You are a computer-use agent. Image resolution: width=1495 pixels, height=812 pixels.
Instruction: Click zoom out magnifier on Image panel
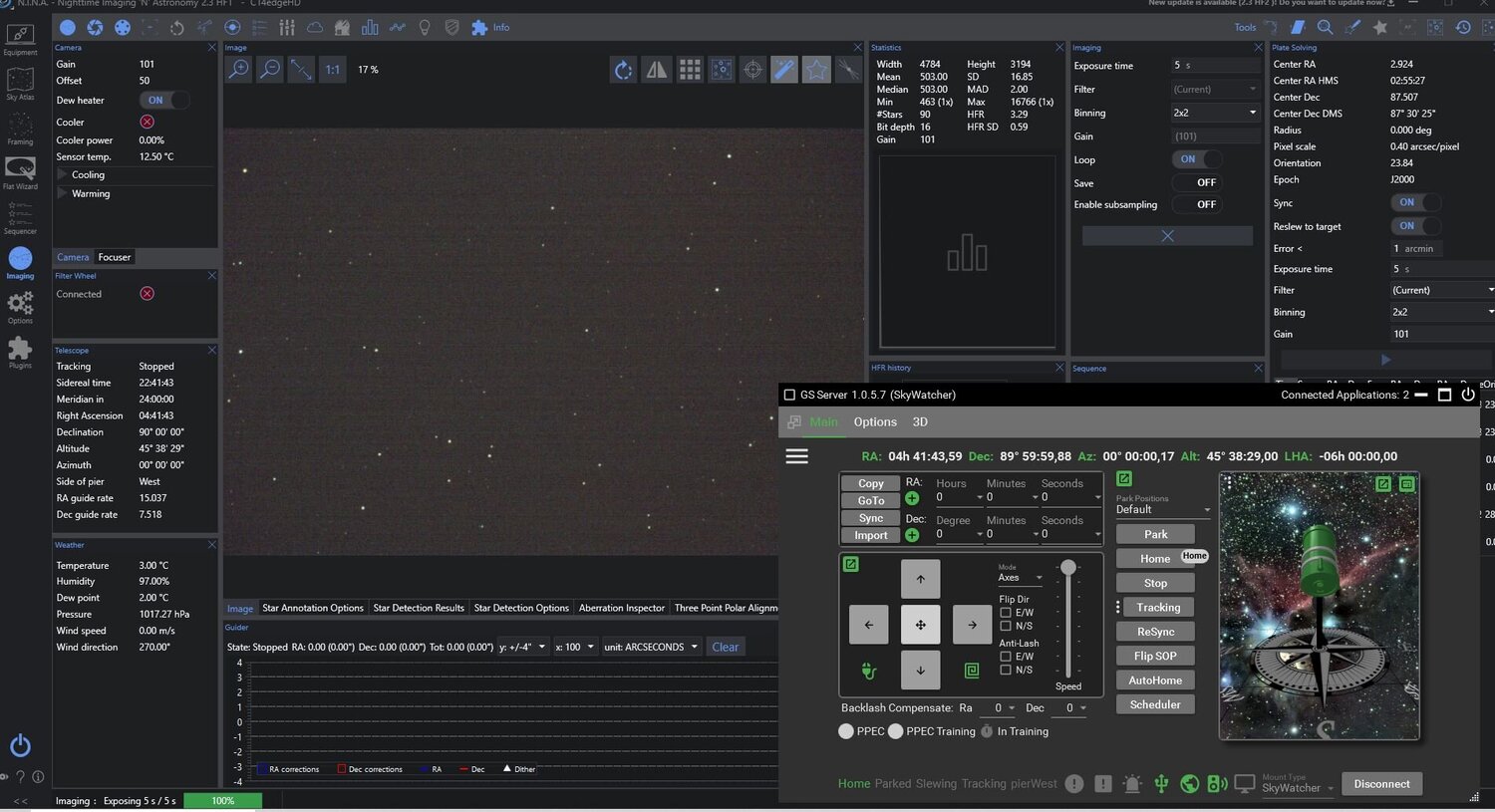tap(269, 70)
